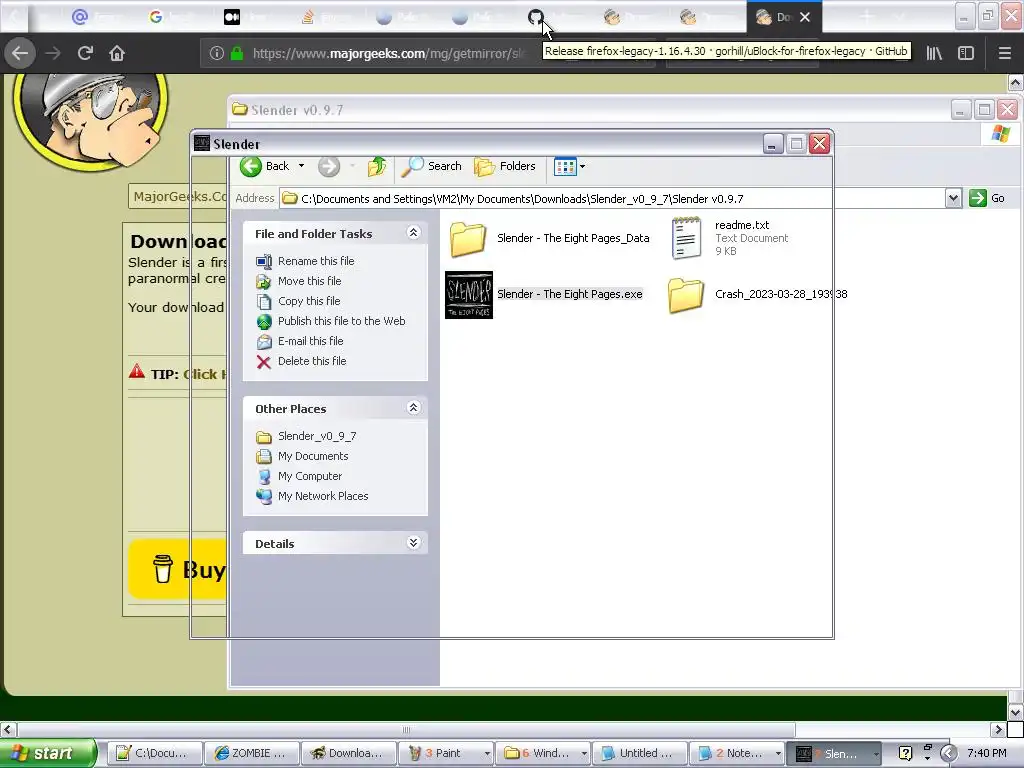Select Slender - The Eight Pages_Data folder

(549, 238)
